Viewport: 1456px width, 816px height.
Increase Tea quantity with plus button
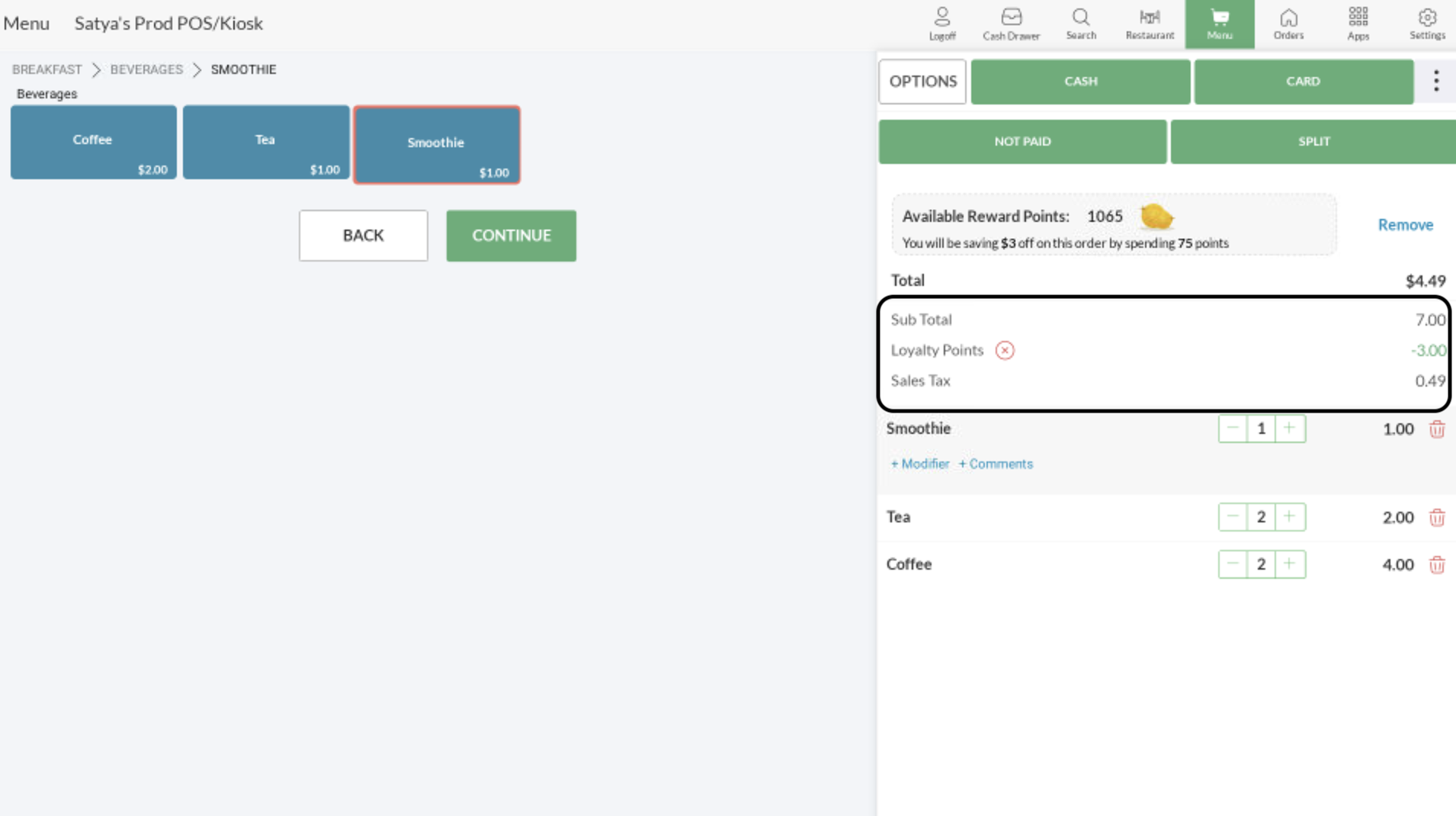[x=1289, y=517]
